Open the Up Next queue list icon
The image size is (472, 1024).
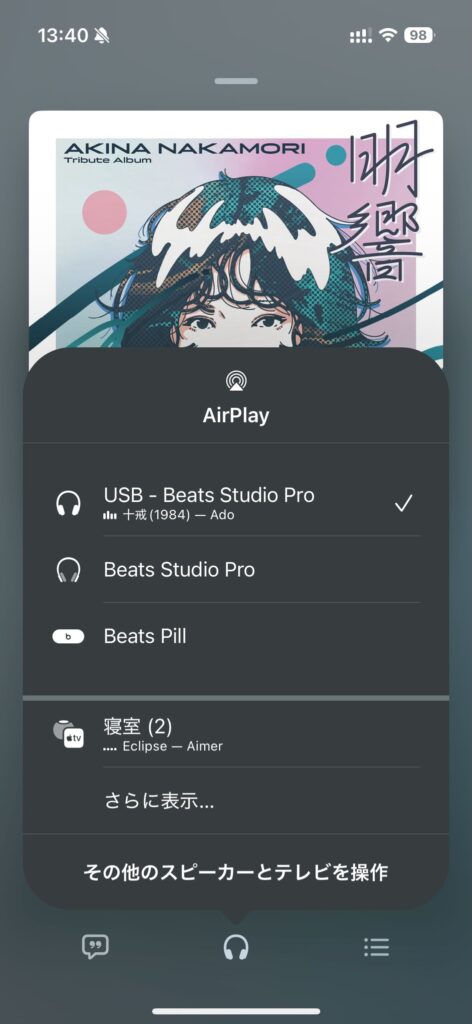(x=377, y=947)
